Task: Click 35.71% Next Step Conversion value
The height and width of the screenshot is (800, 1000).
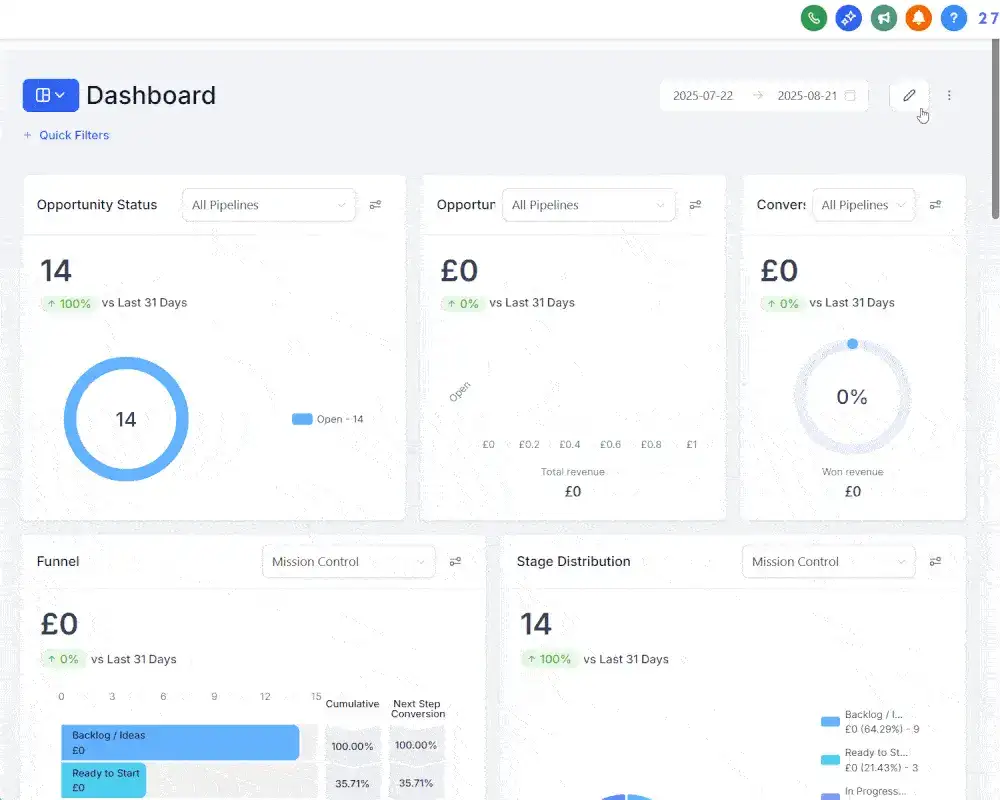Action: tap(416, 783)
